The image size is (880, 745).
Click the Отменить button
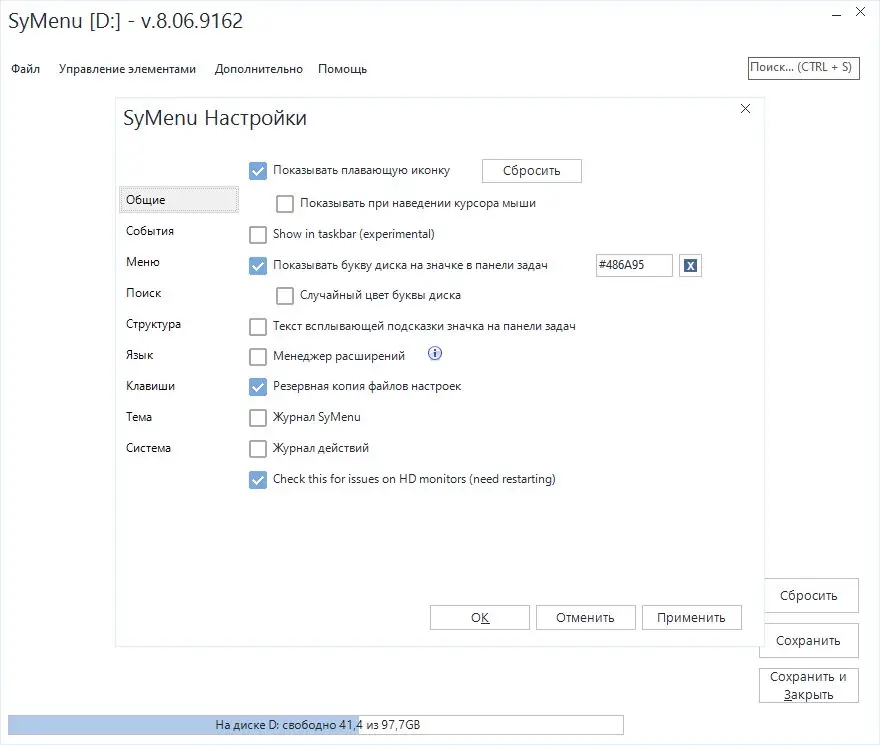(x=585, y=618)
